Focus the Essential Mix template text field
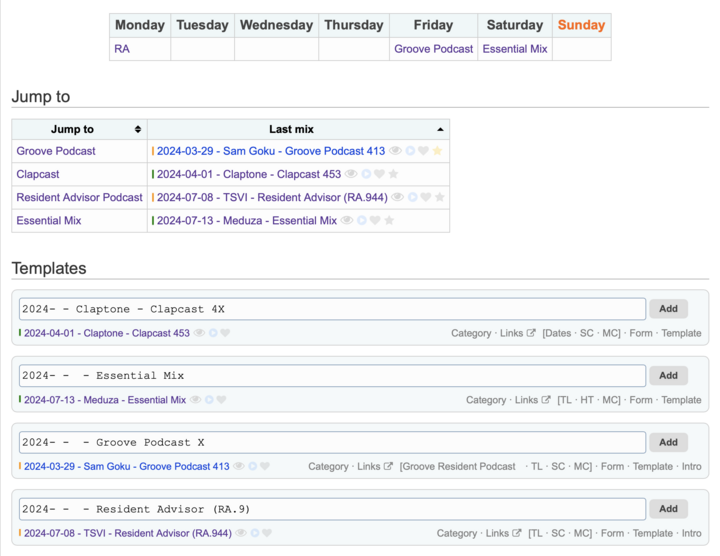This screenshot has height=556, width=720. pos(332,376)
